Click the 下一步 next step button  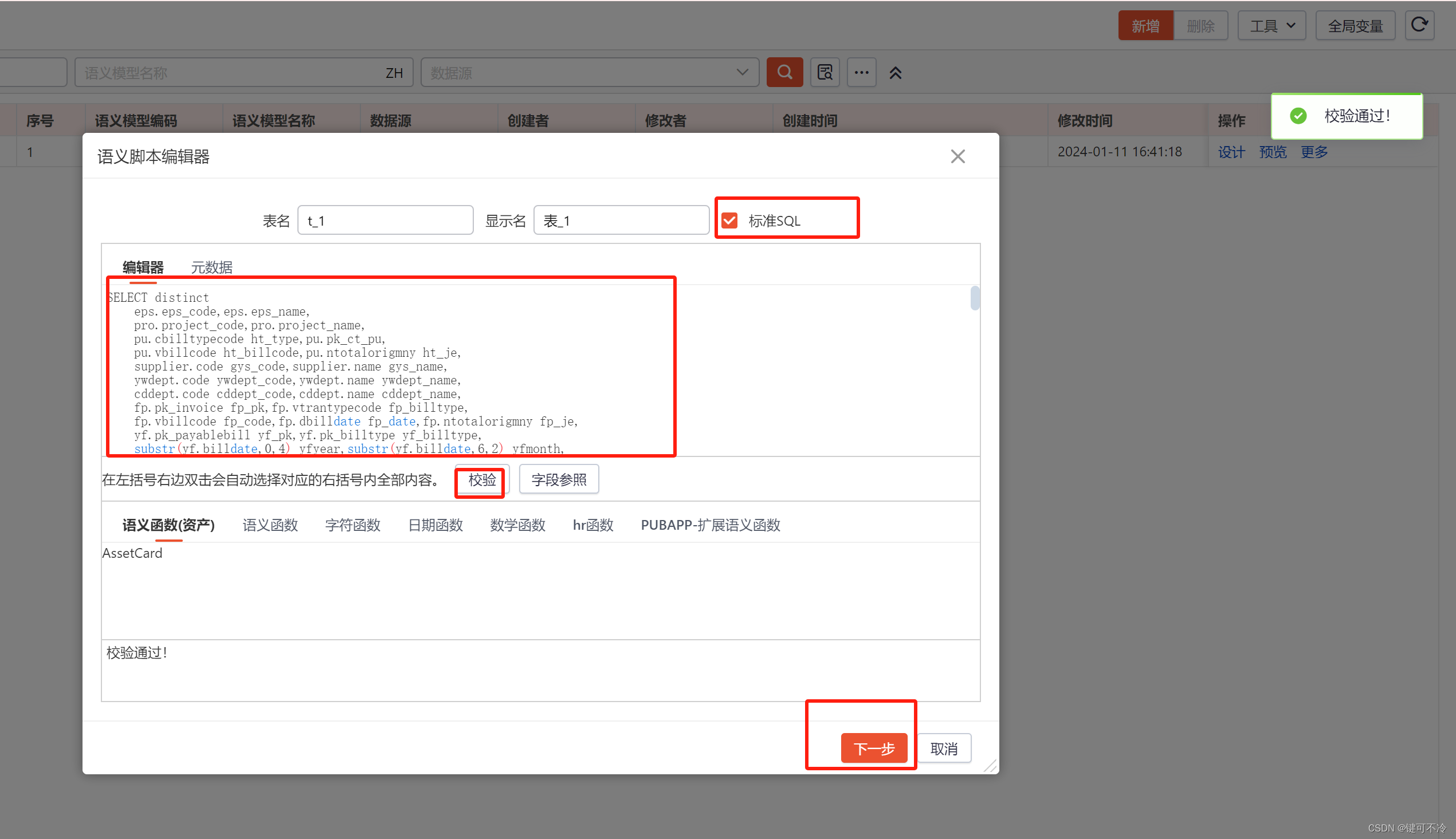(x=874, y=747)
